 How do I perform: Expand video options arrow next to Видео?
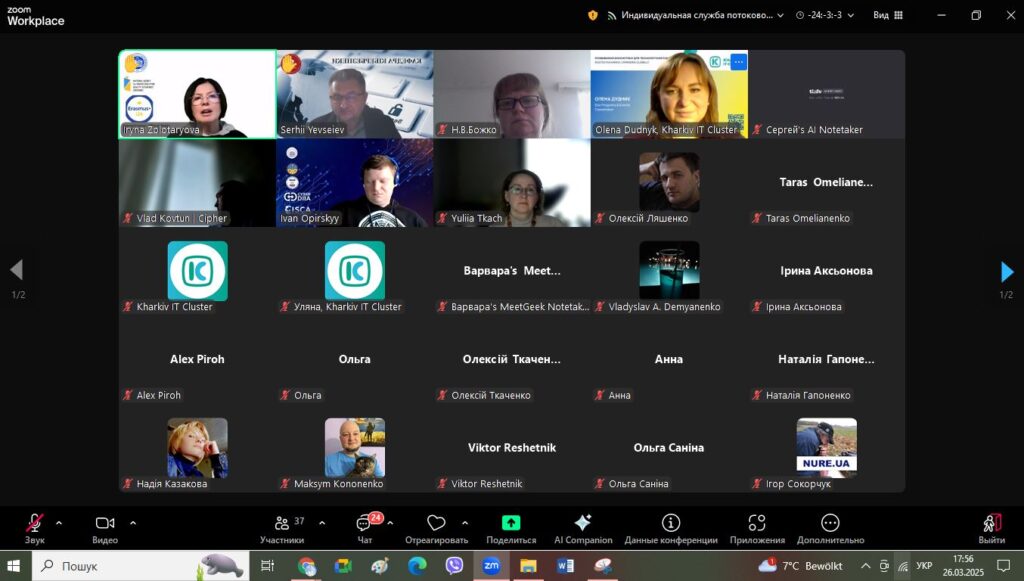[133, 523]
